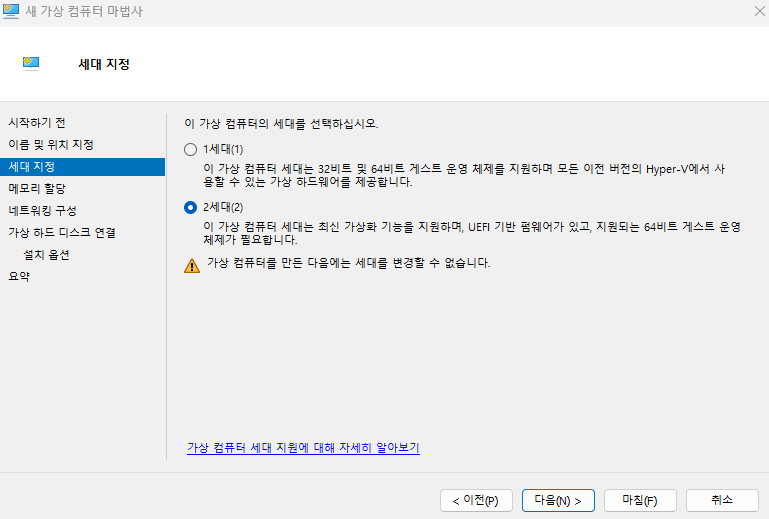Close the 새 가상 컴퓨터 마법사 window

[759, 11]
